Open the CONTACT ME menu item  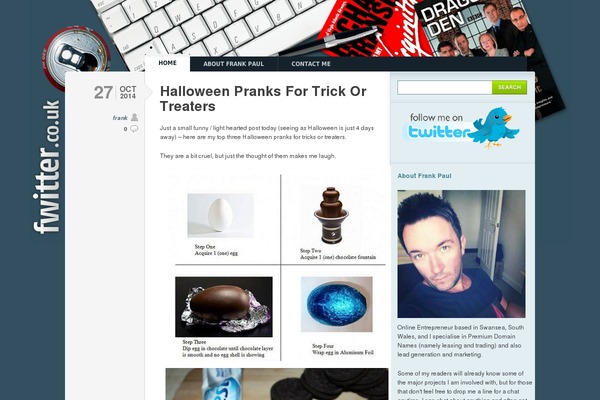pos(311,64)
